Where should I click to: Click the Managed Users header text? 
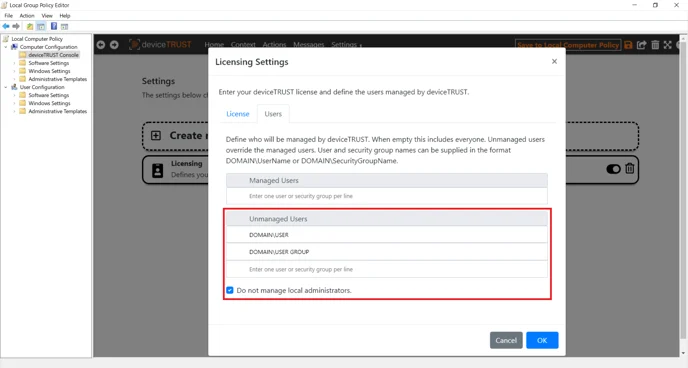click(x=274, y=180)
